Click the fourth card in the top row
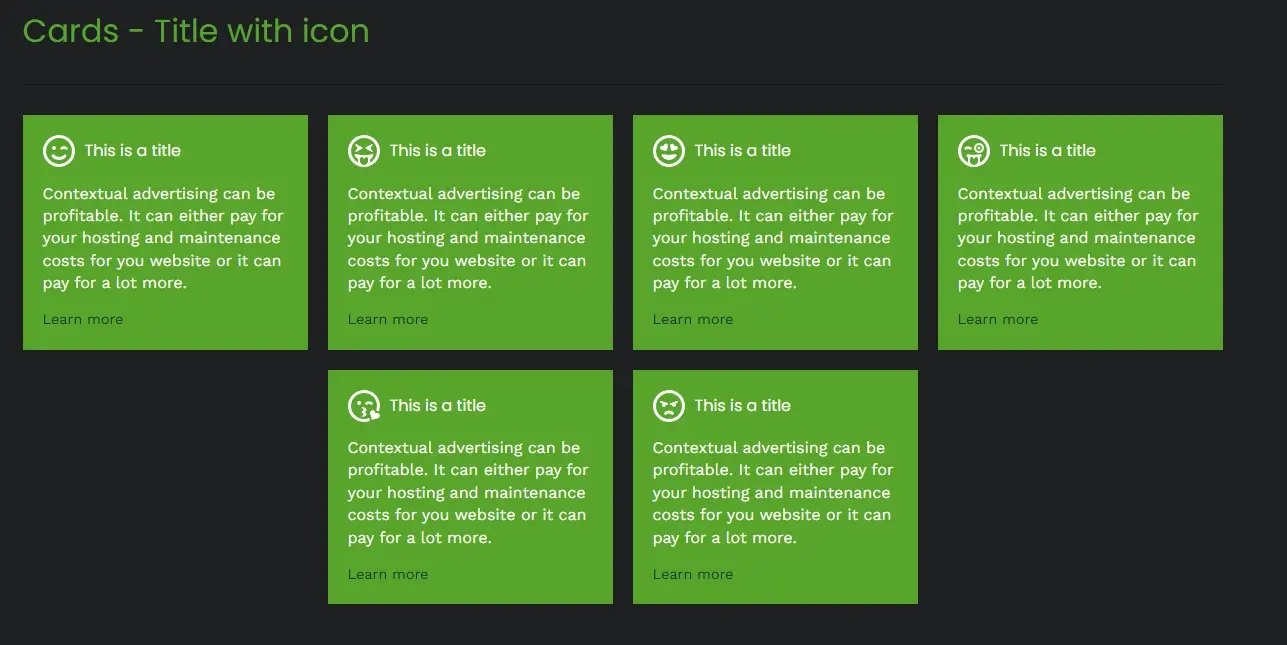 click(x=1080, y=232)
